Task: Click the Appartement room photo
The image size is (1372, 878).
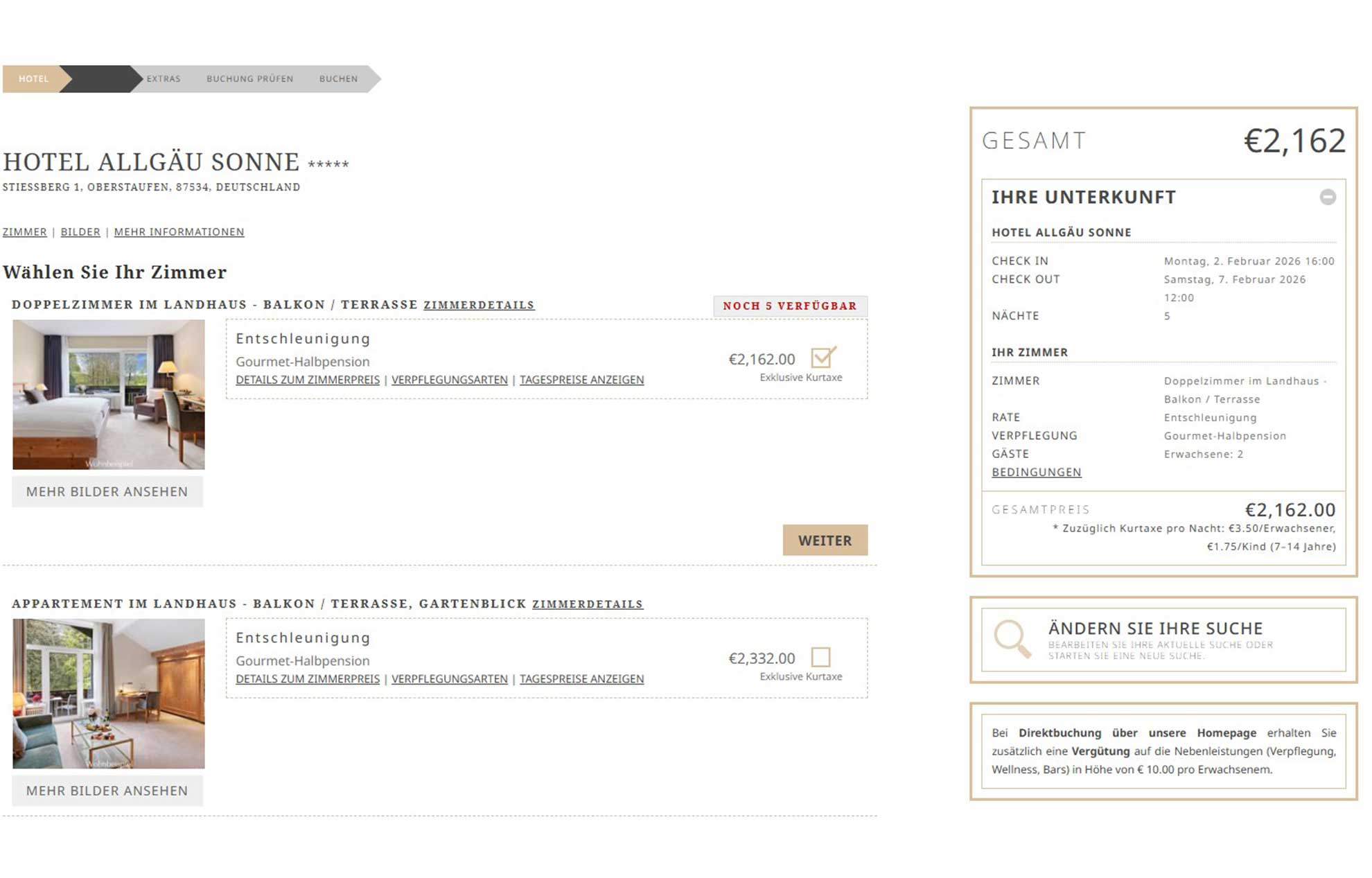Action: coord(109,694)
